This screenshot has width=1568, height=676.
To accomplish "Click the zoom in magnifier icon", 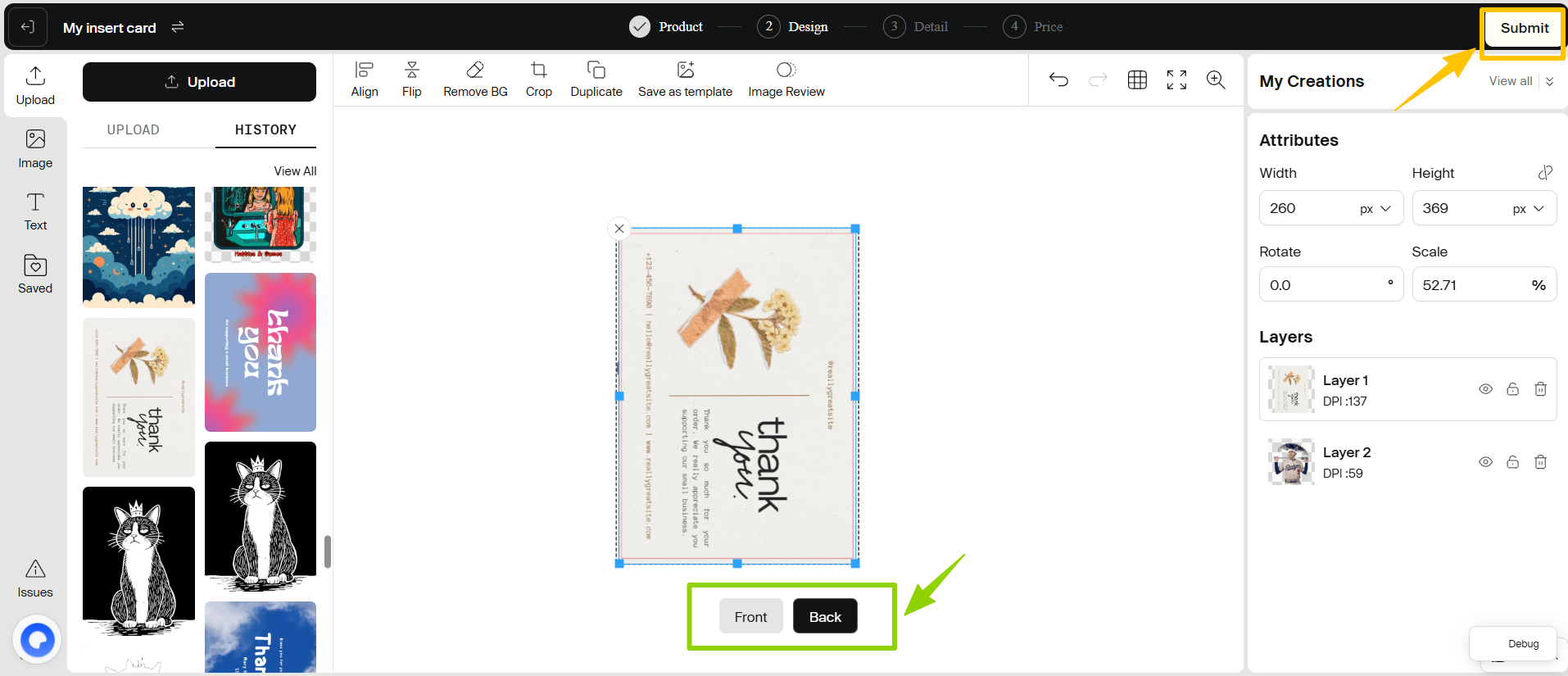I will click(1216, 79).
